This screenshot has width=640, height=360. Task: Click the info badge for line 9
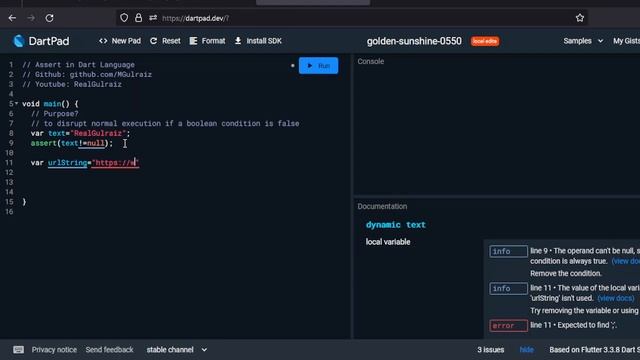pyautogui.click(x=509, y=251)
